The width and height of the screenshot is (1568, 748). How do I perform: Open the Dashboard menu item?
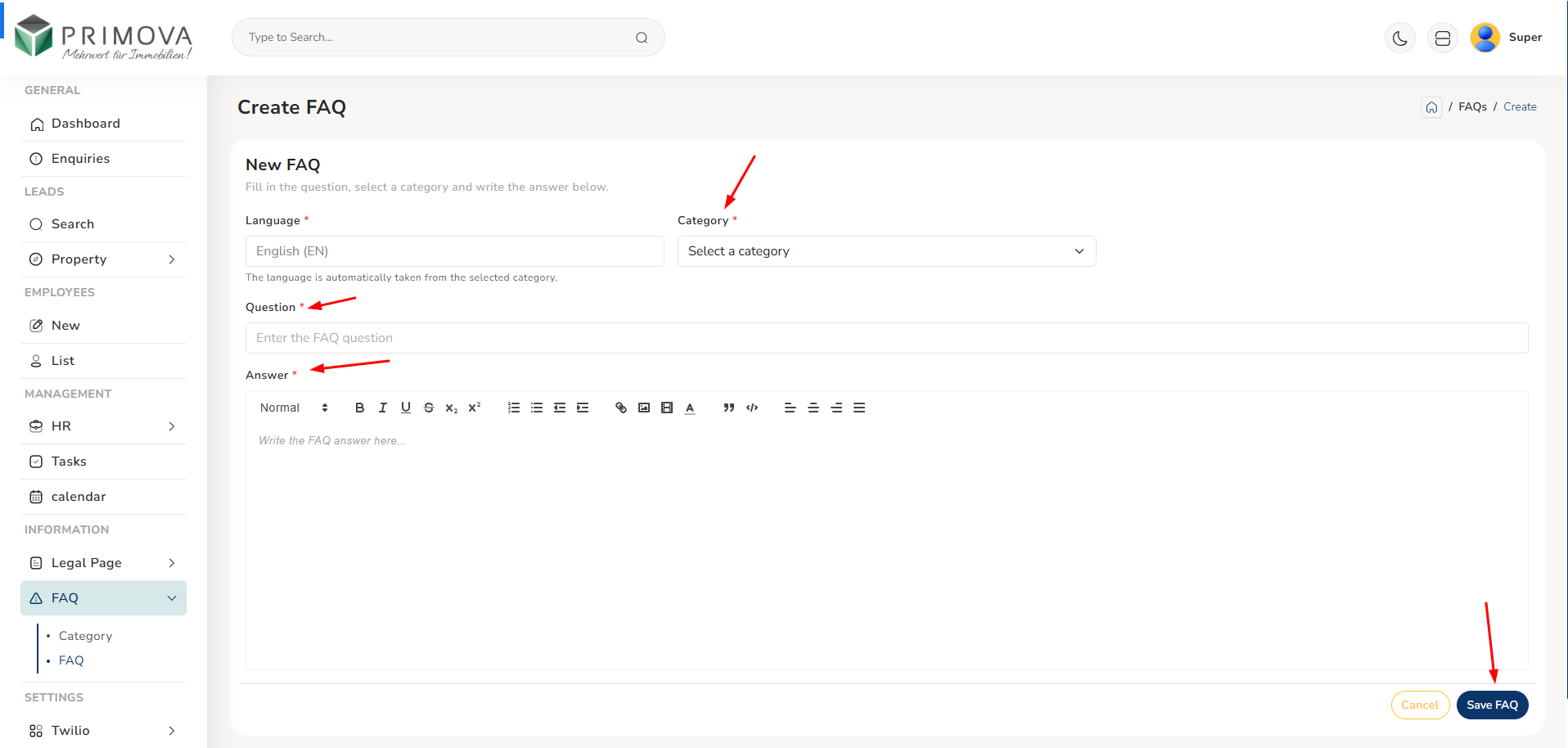[x=86, y=124]
